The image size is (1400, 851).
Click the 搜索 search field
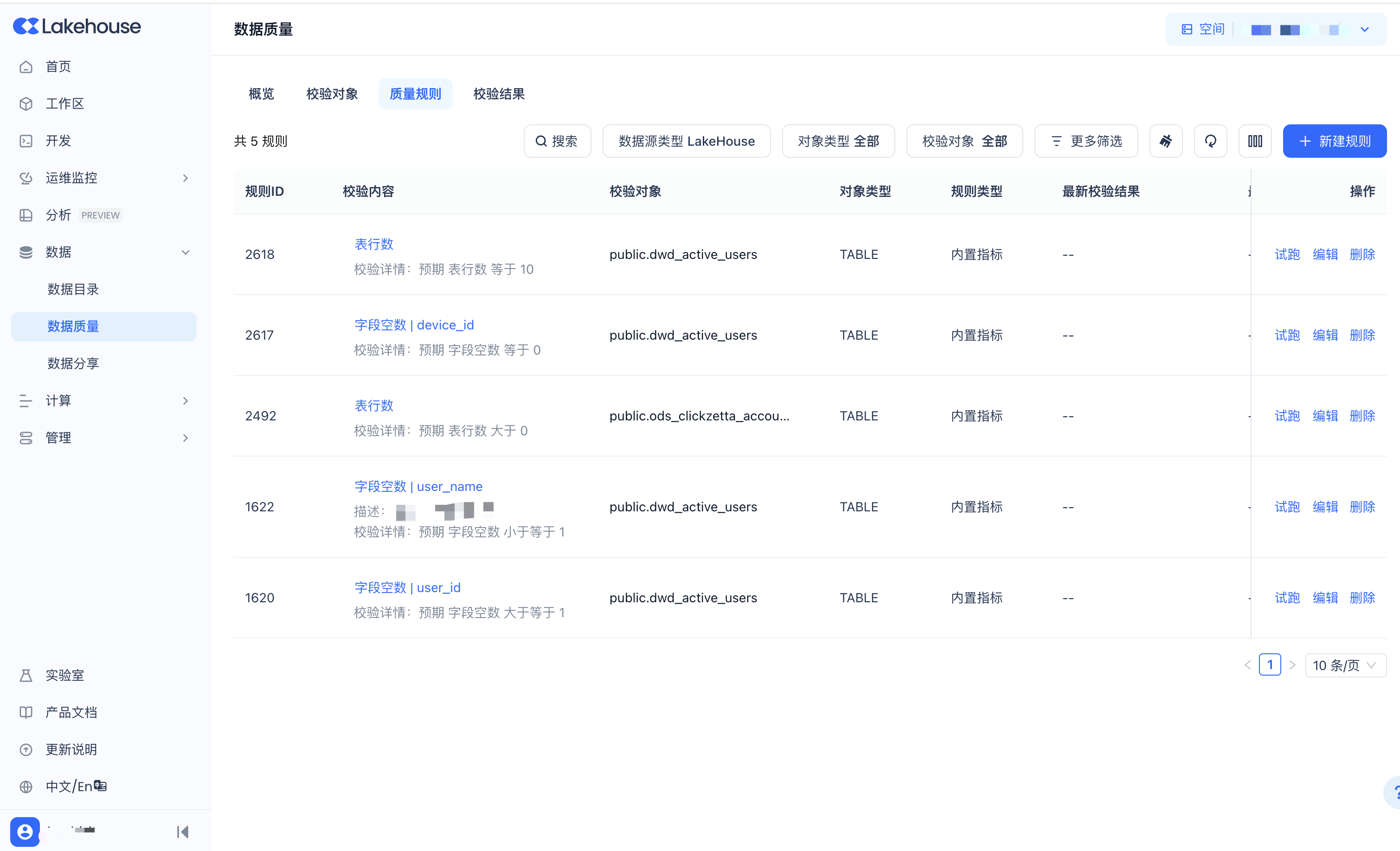pyautogui.click(x=557, y=141)
